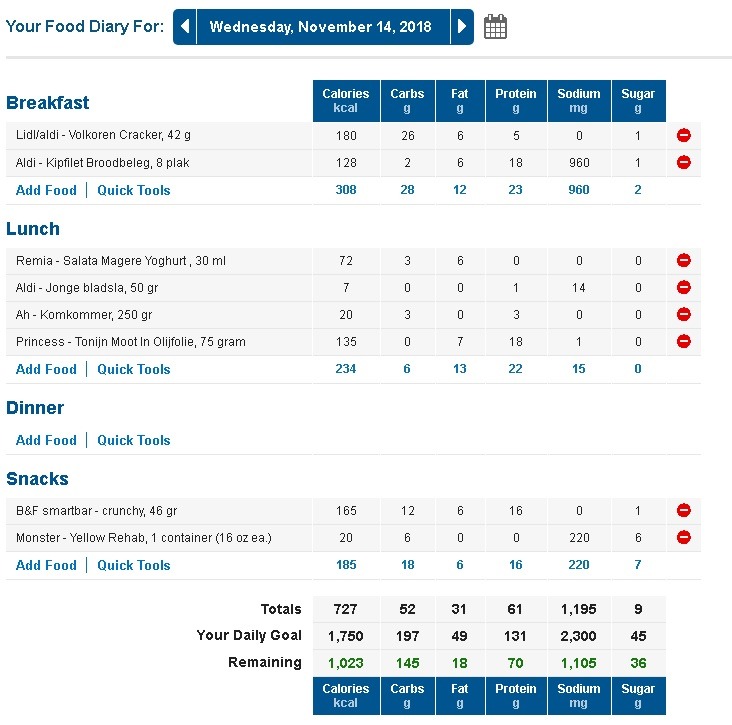Go to the next day arrow
Screen dimensions: 732x725
pos(461,27)
